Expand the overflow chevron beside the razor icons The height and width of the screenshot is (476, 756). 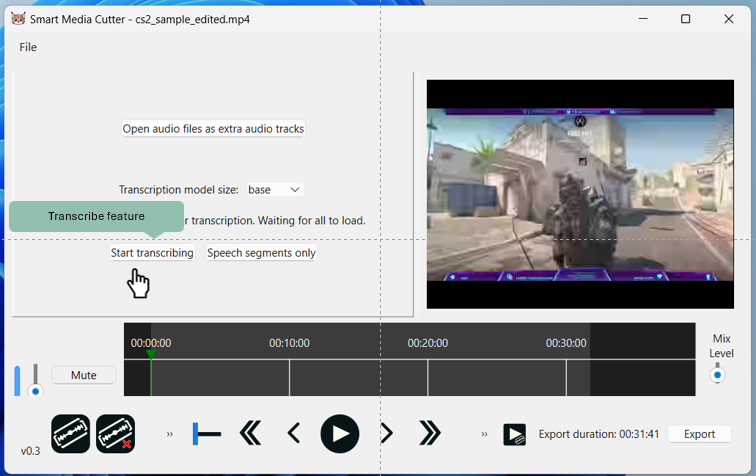click(170, 434)
